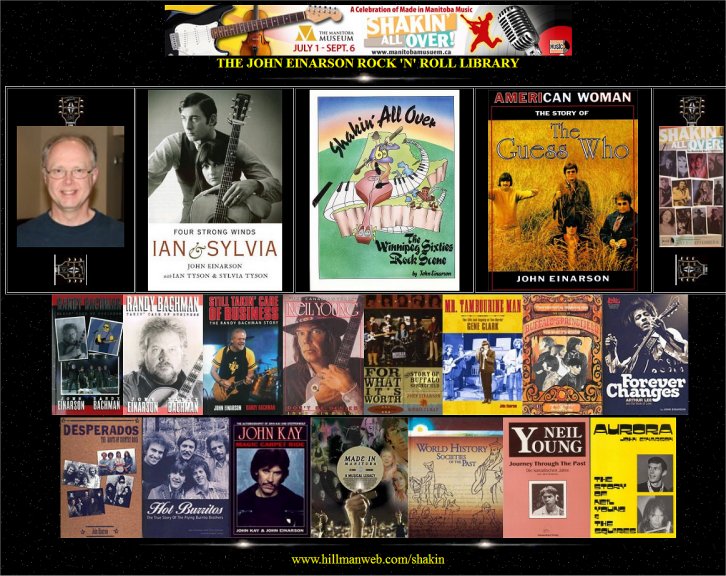This screenshot has width=726, height=576.
Task: Open the Four Strong Winds Ian & Sylvia cover
Action: 215,190
